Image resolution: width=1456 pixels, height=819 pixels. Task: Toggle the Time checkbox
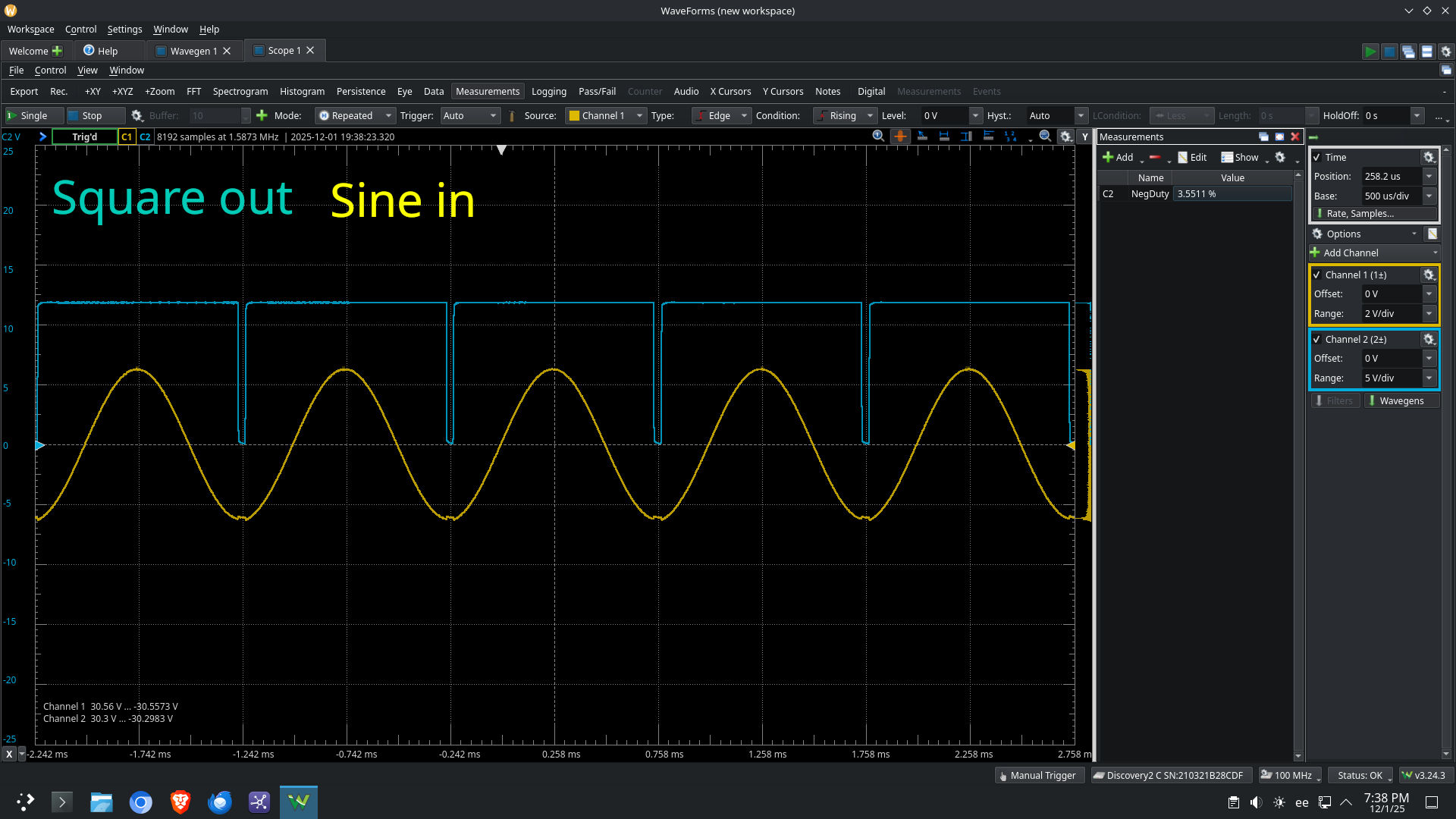tap(1317, 157)
